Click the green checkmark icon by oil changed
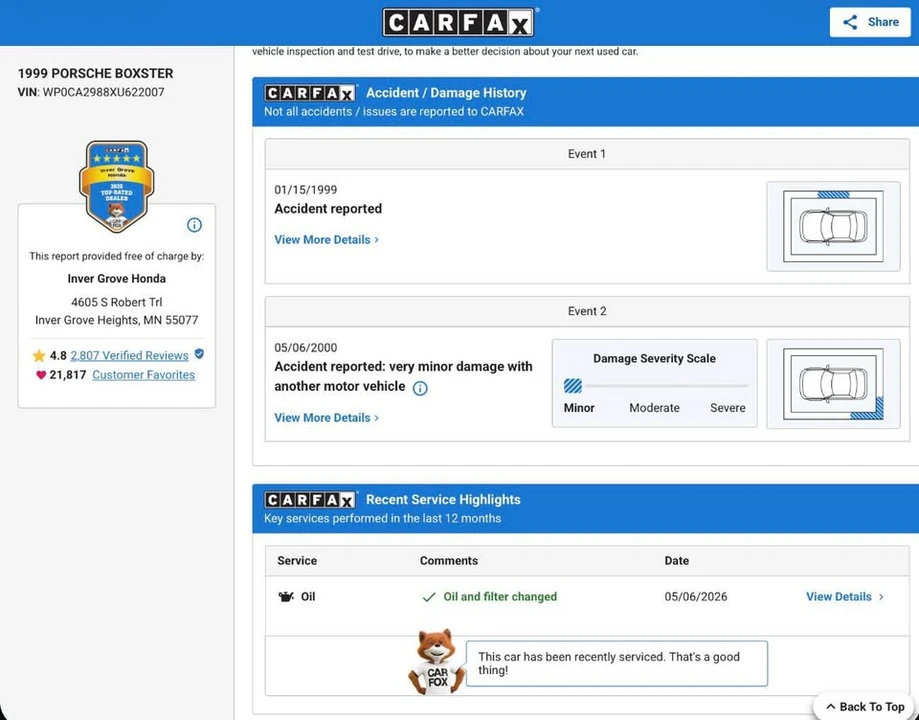 (429, 597)
